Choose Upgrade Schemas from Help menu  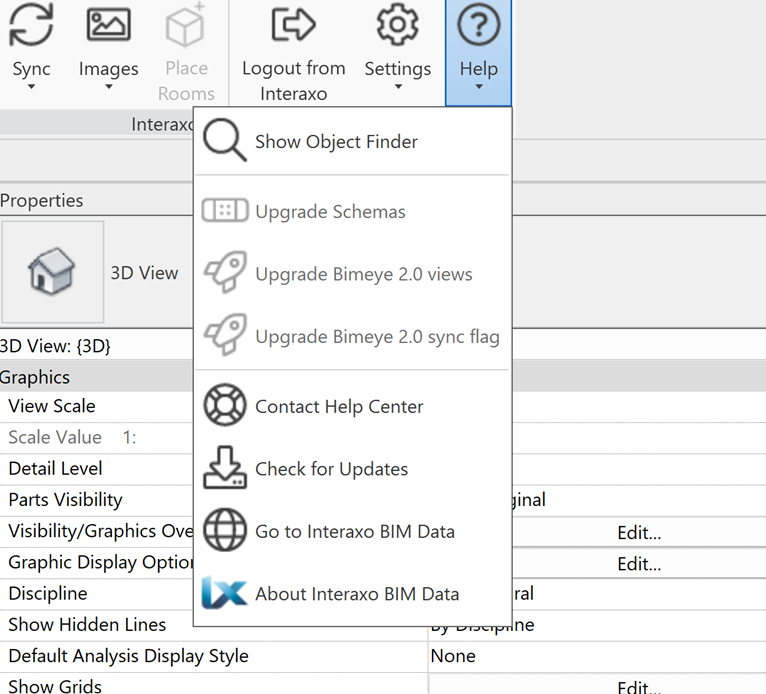352,211
